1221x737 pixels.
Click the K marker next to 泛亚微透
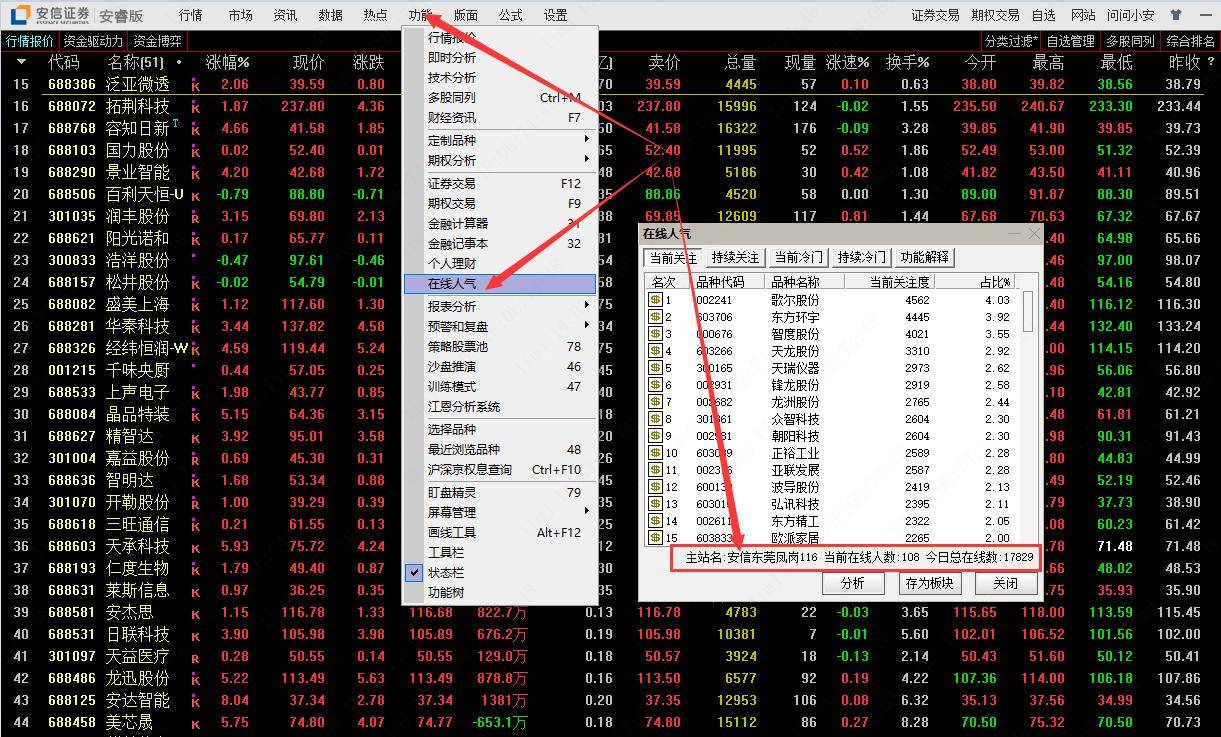(x=195, y=85)
